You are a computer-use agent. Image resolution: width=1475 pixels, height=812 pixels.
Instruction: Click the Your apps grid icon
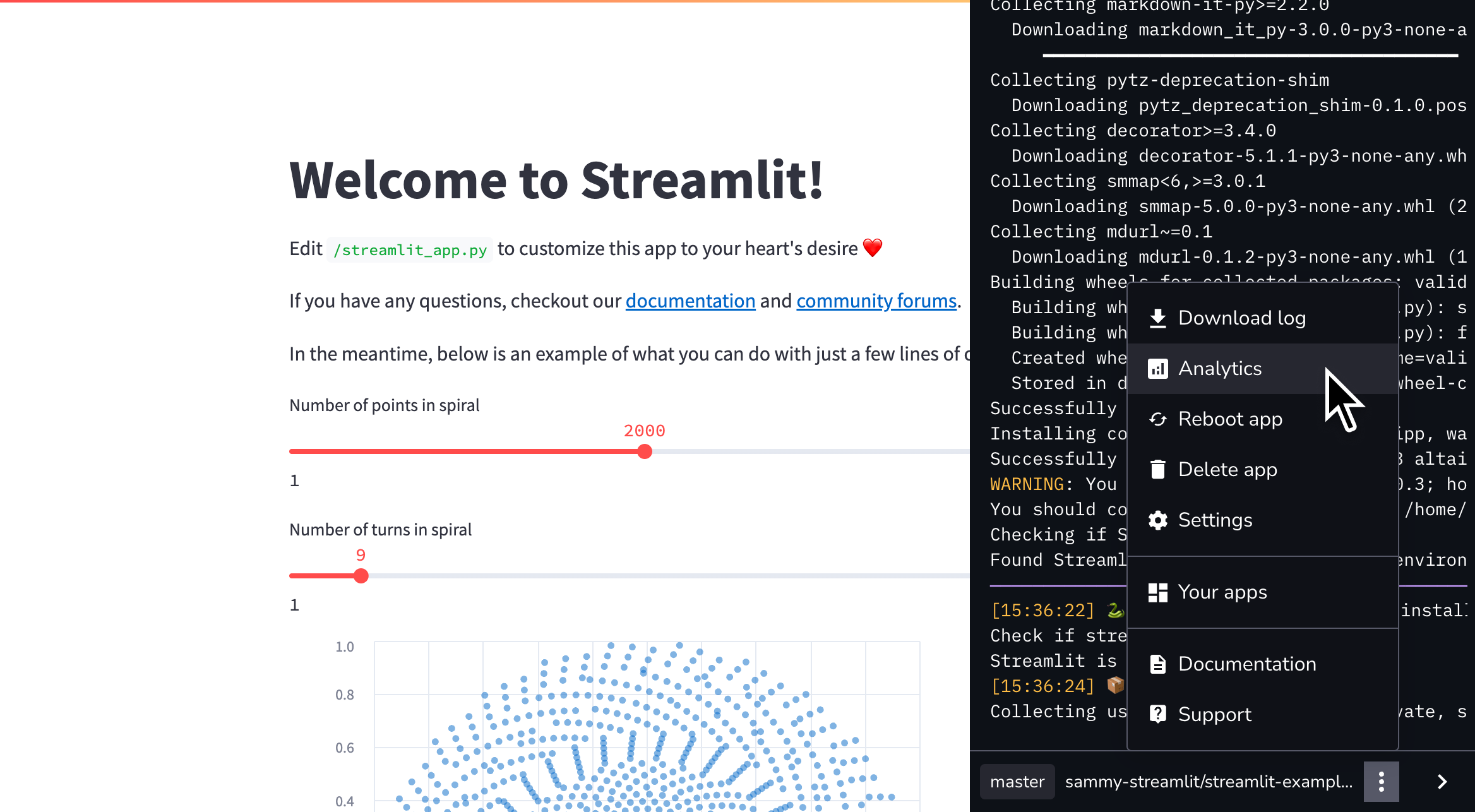1159,592
